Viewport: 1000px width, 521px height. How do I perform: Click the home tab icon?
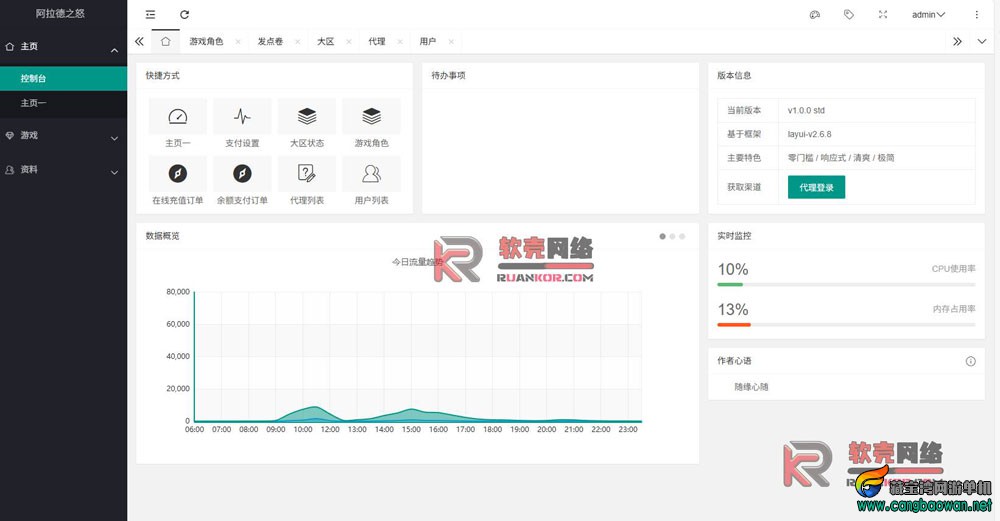pos(165,41)
